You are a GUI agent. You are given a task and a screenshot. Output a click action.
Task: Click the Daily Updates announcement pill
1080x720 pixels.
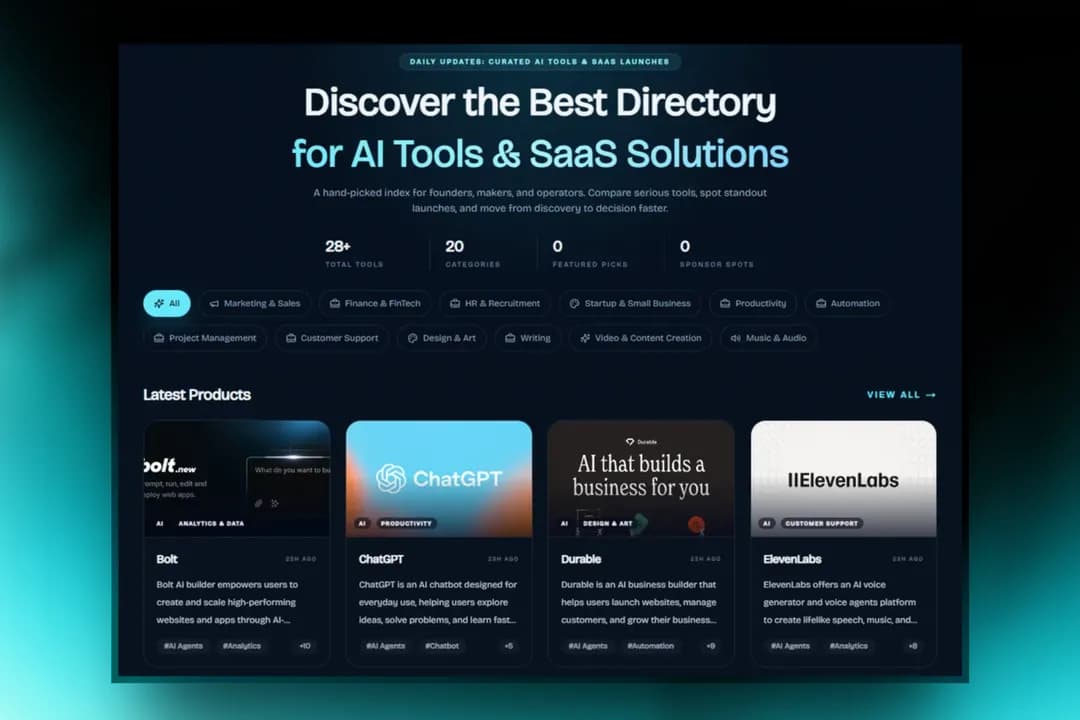(x=539, y=61)
